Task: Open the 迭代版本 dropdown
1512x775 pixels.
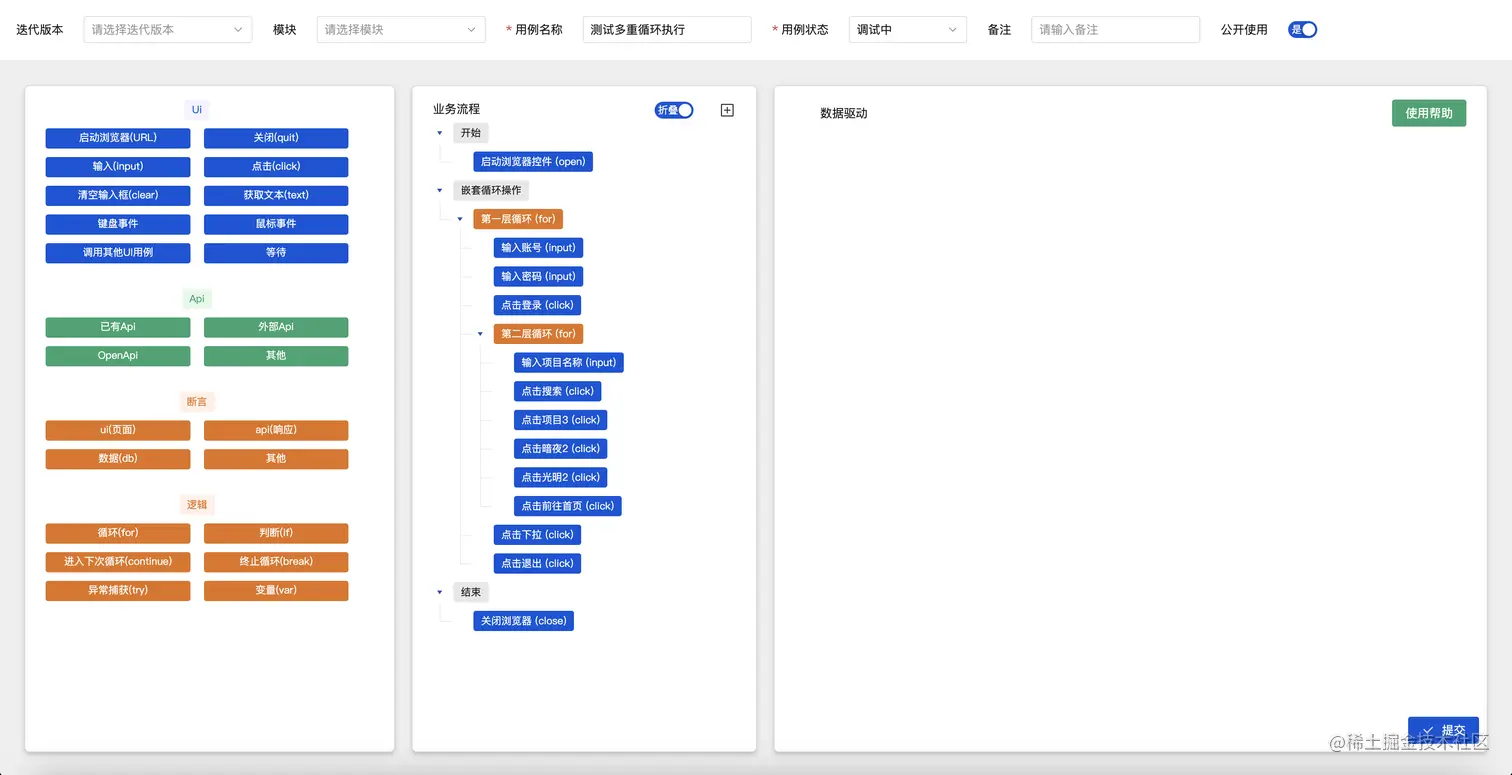Action: click(x=167, y=29)
